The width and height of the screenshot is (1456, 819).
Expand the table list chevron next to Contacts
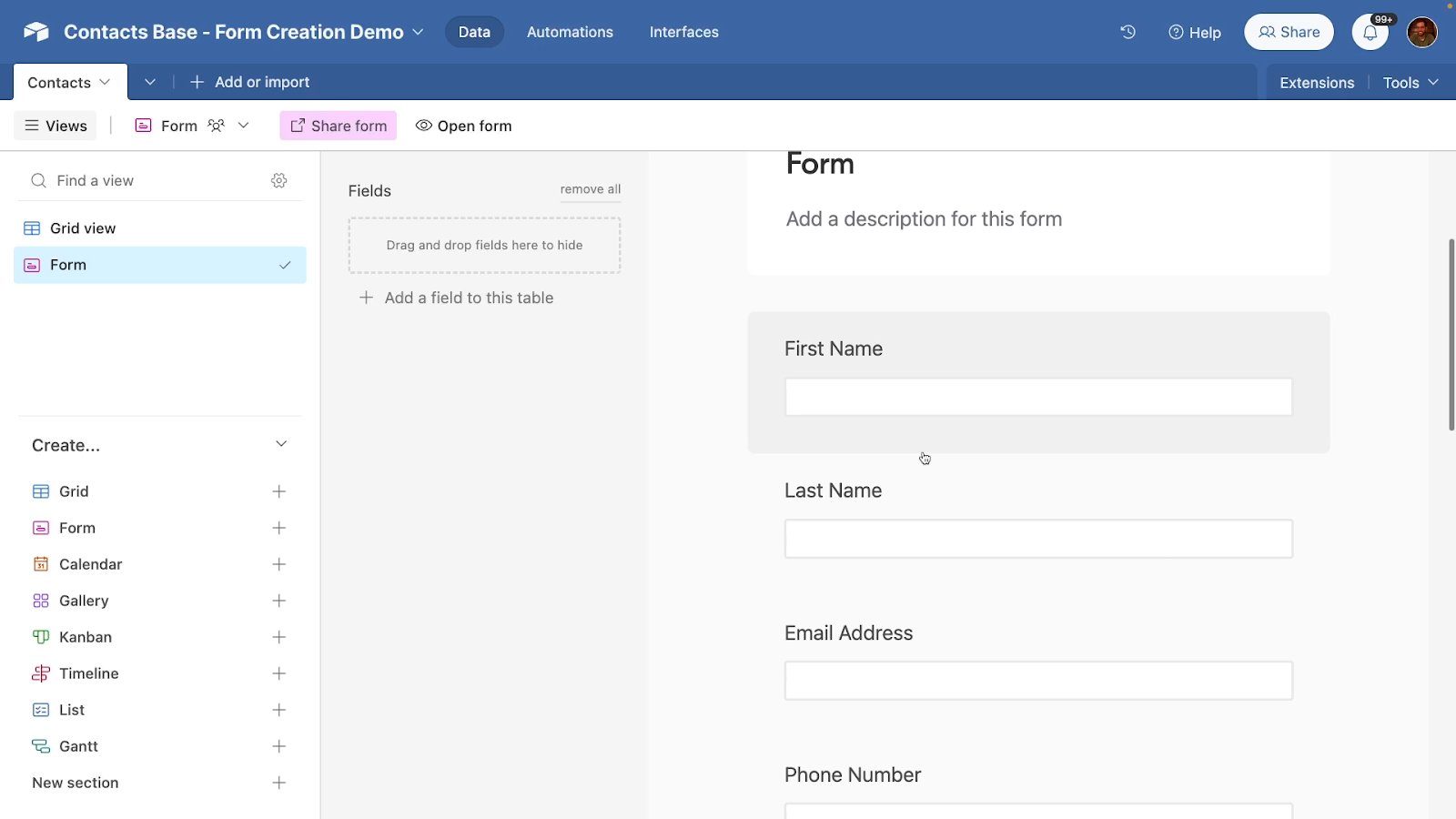pyautogui.click(x=150, y=82)
